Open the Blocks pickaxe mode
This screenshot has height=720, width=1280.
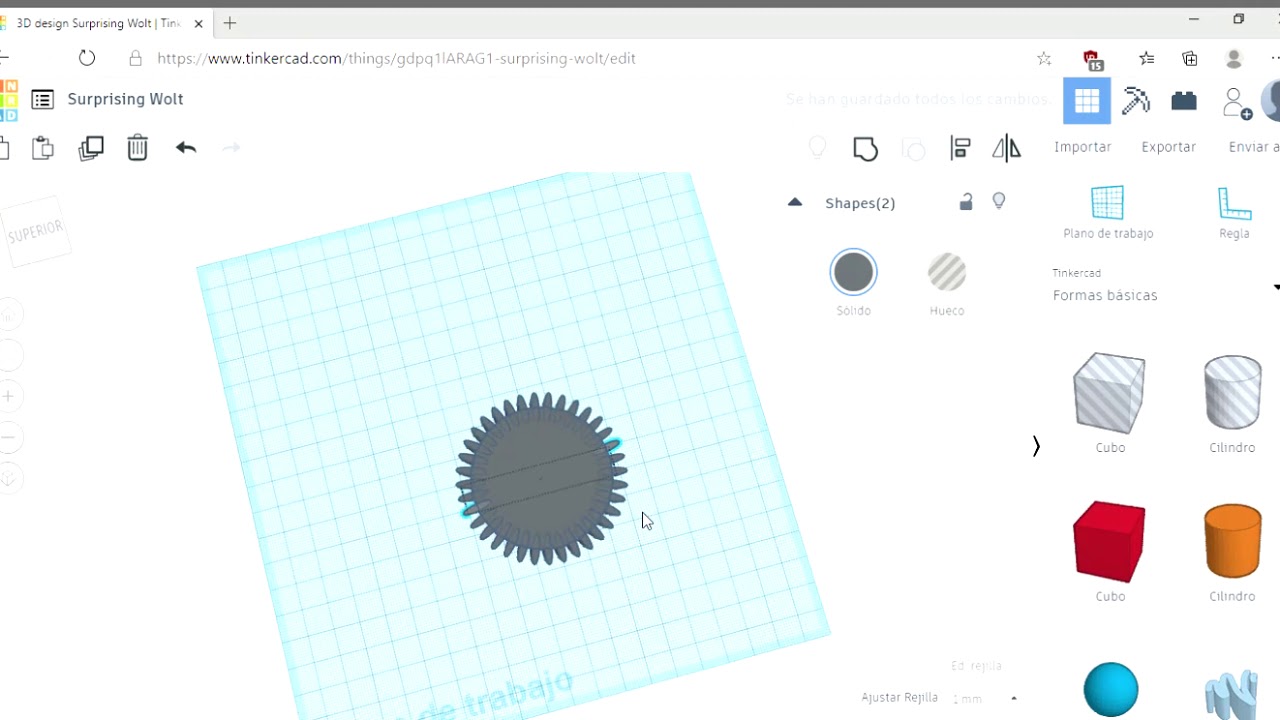pyautogui.click(x=1136, y=101)
